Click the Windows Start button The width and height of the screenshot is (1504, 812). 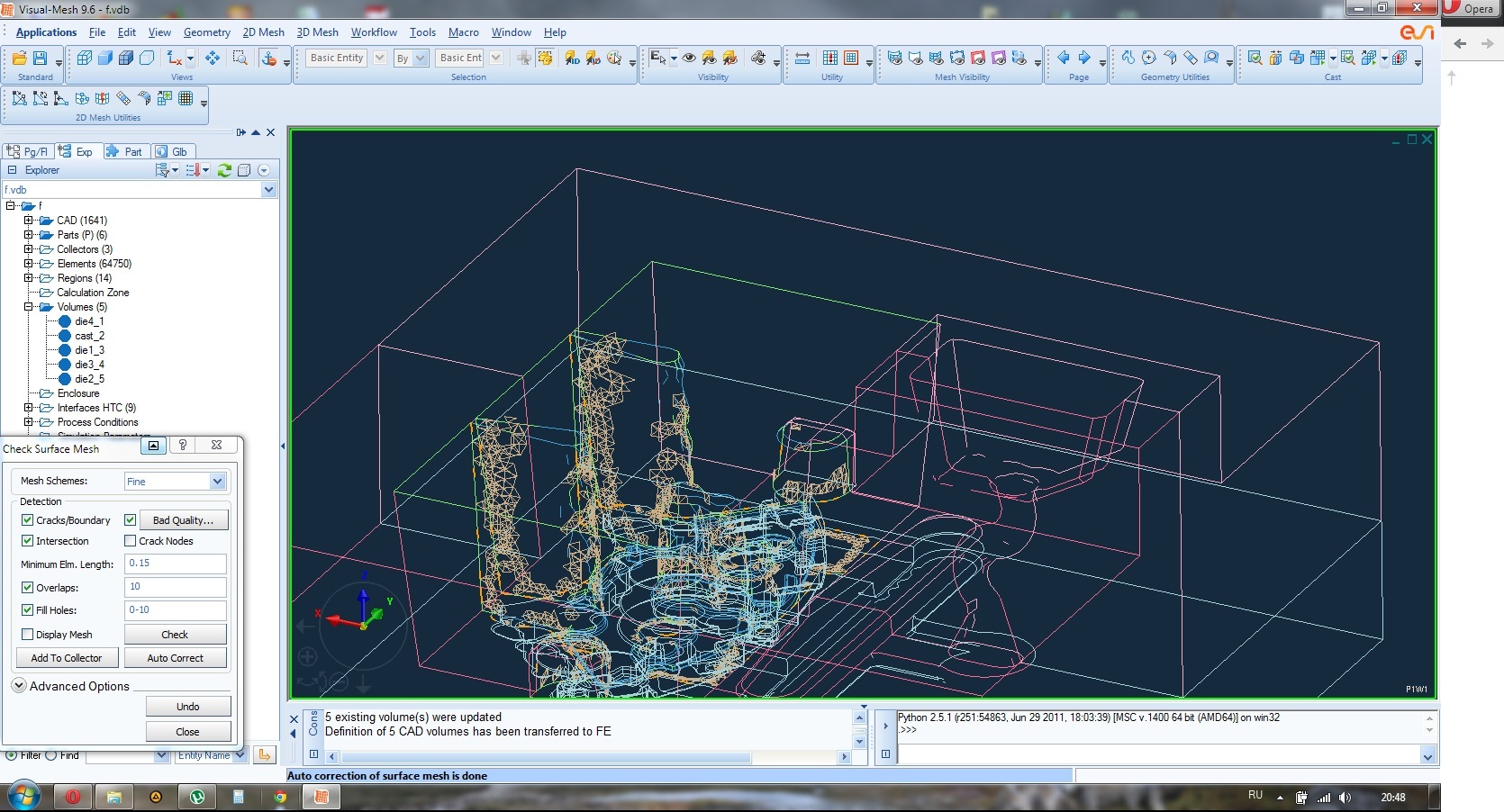pos(23,797)
